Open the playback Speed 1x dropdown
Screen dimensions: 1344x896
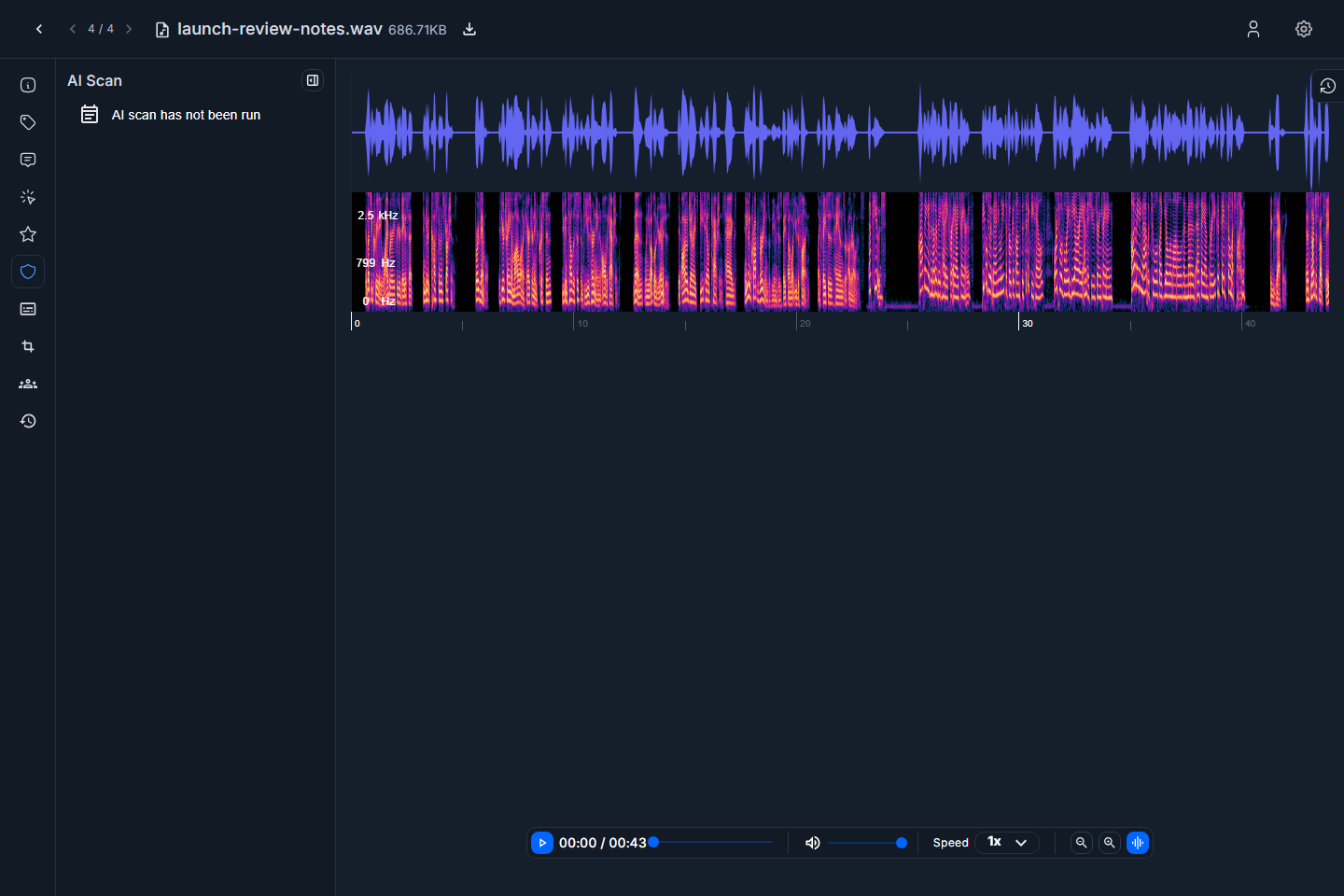pyautogui.click(x=1007, y=842)
